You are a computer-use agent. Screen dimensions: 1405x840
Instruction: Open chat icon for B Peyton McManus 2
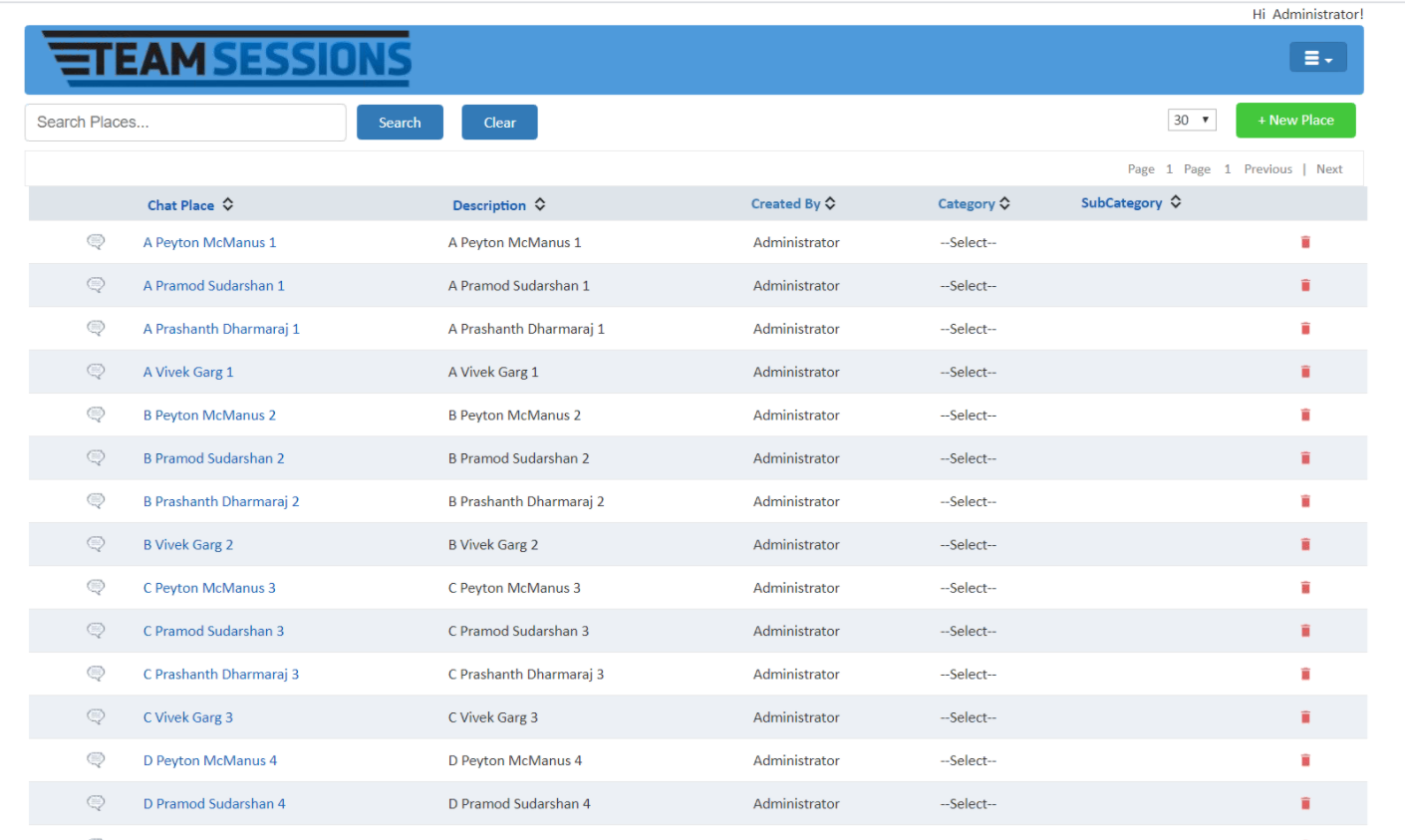pos(96,415)
